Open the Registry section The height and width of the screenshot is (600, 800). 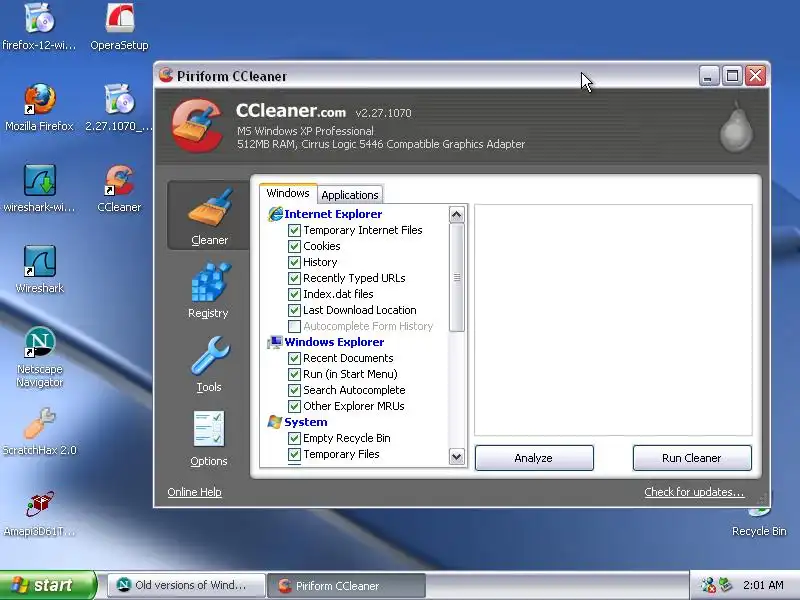[209, 290]
